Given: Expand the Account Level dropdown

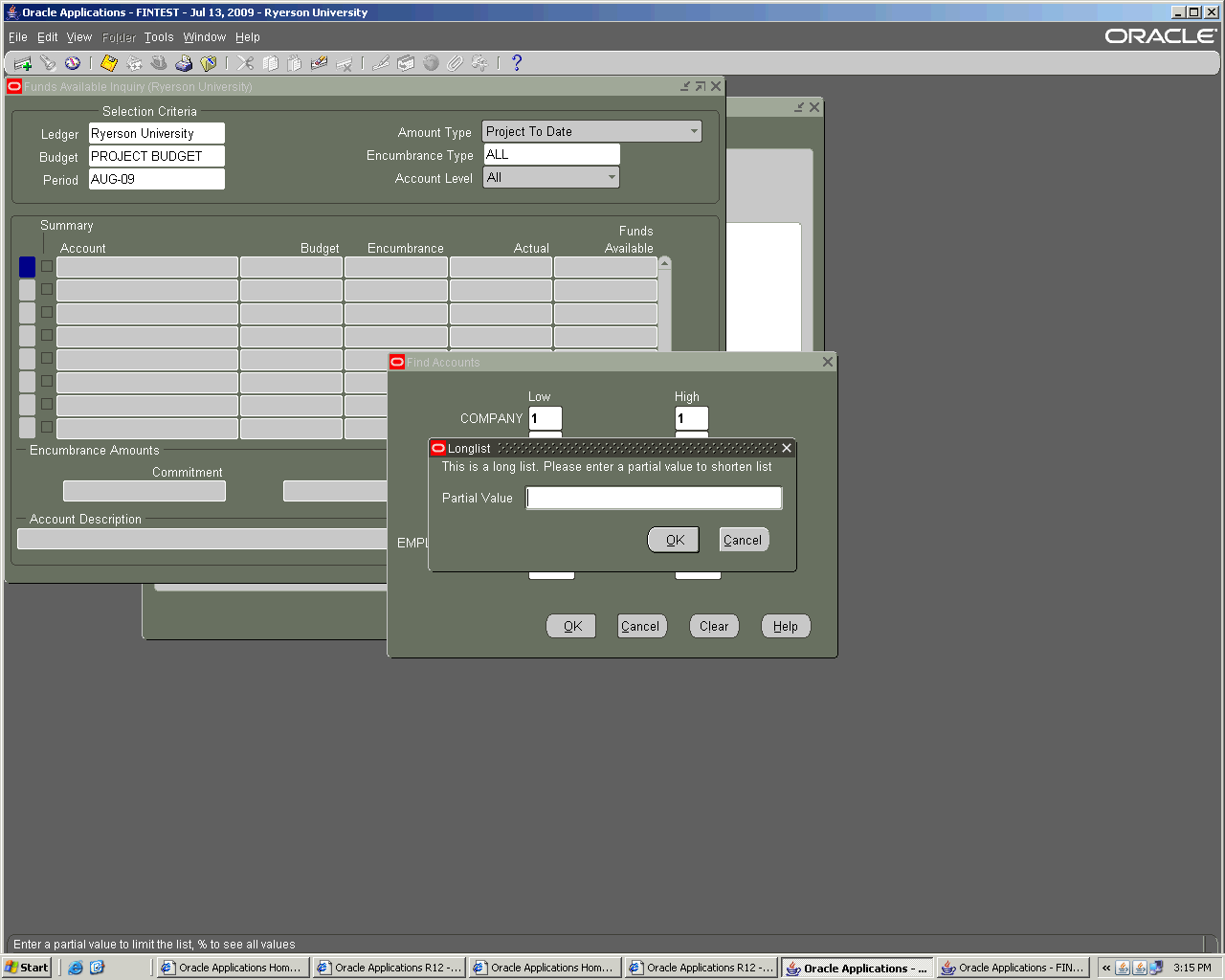Looking at the screenshot, I should coord(612,178).
